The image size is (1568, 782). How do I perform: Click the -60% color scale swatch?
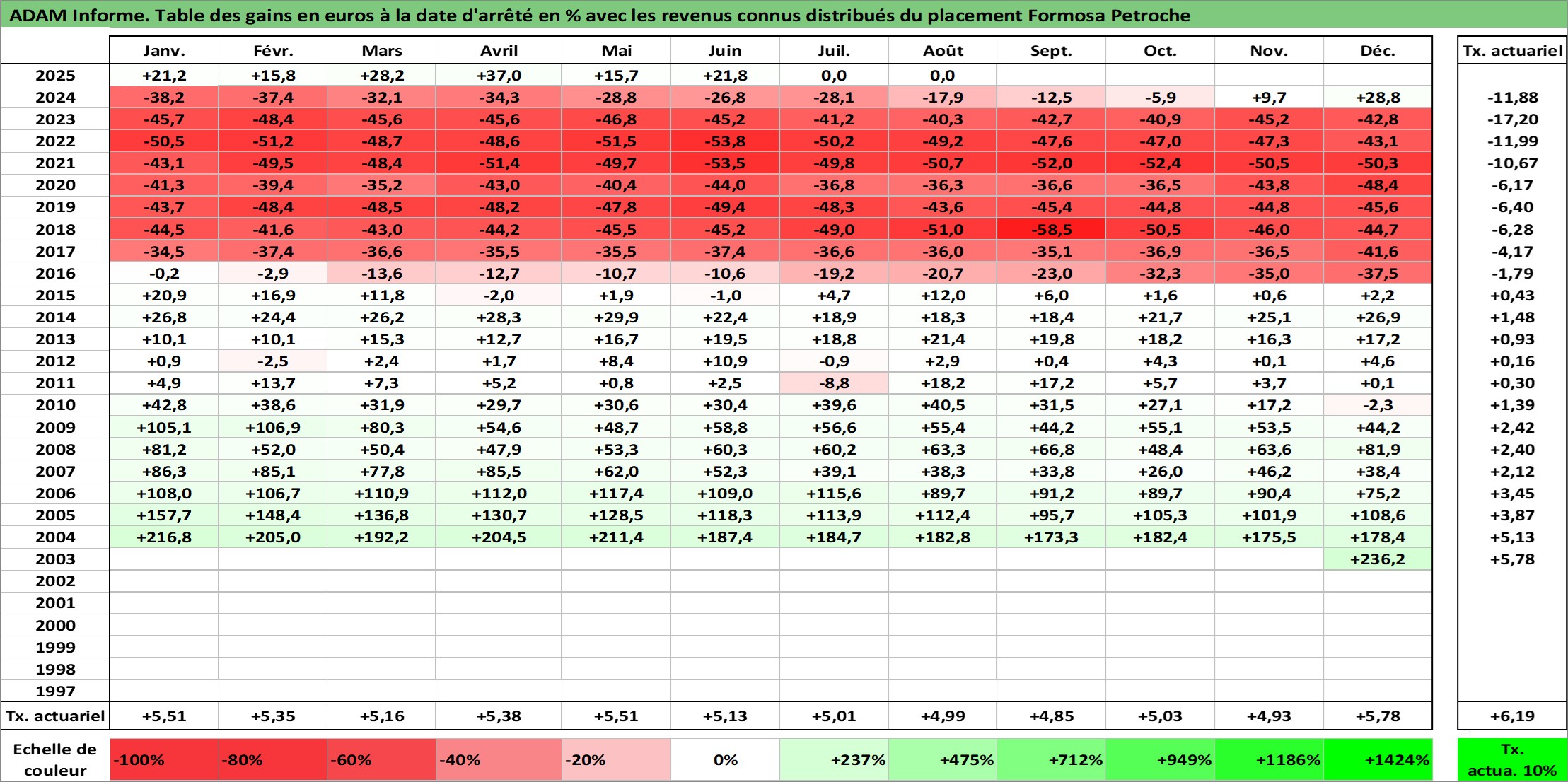382,760
